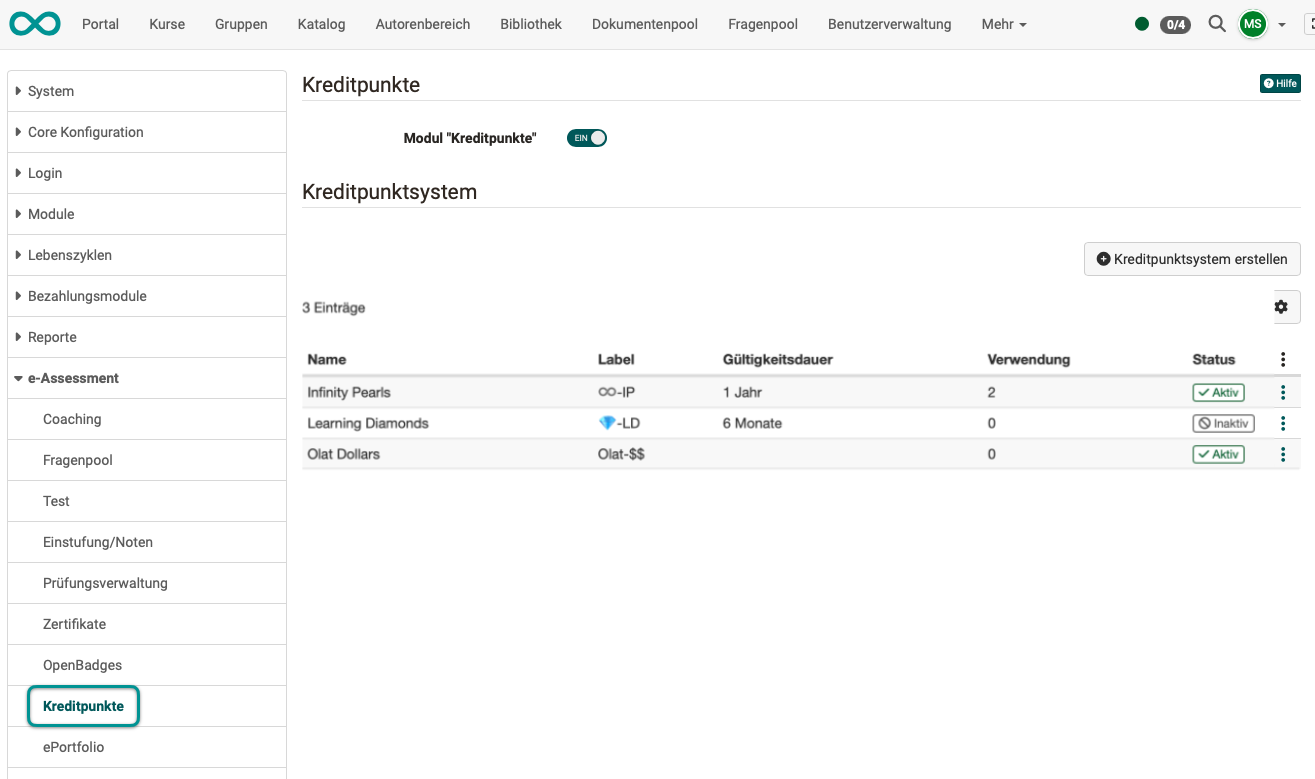1315x779 pixels.
Task: Click the Kreditpunktsystem erstellen button
Action: [x=1191, y=258]
